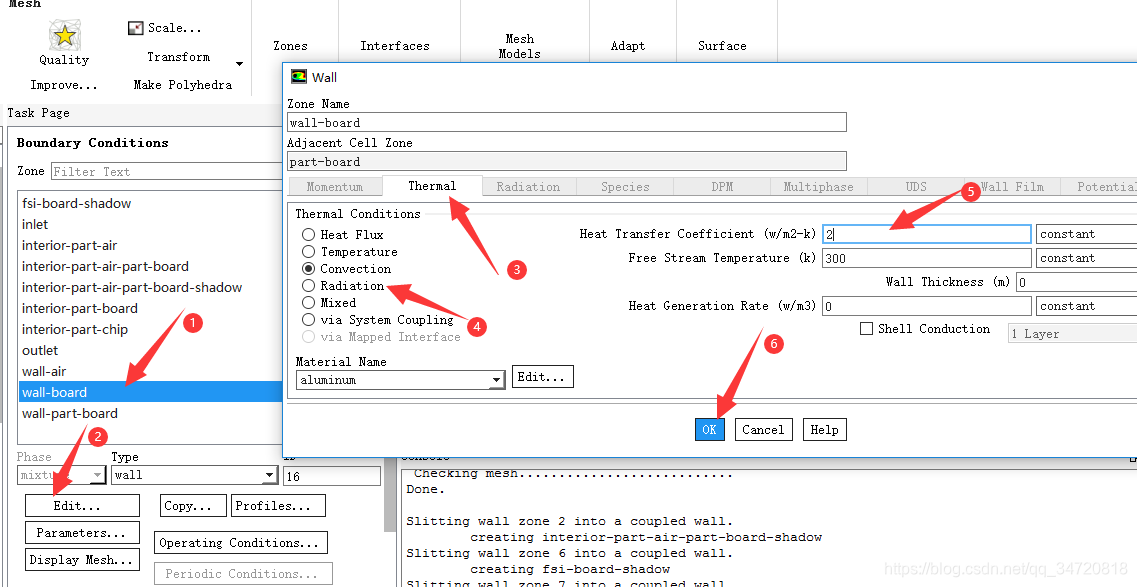Viewport: 1137px width, 587px height.
Task: Select Heat Flux thermal condition
Action: click(309, 235)
